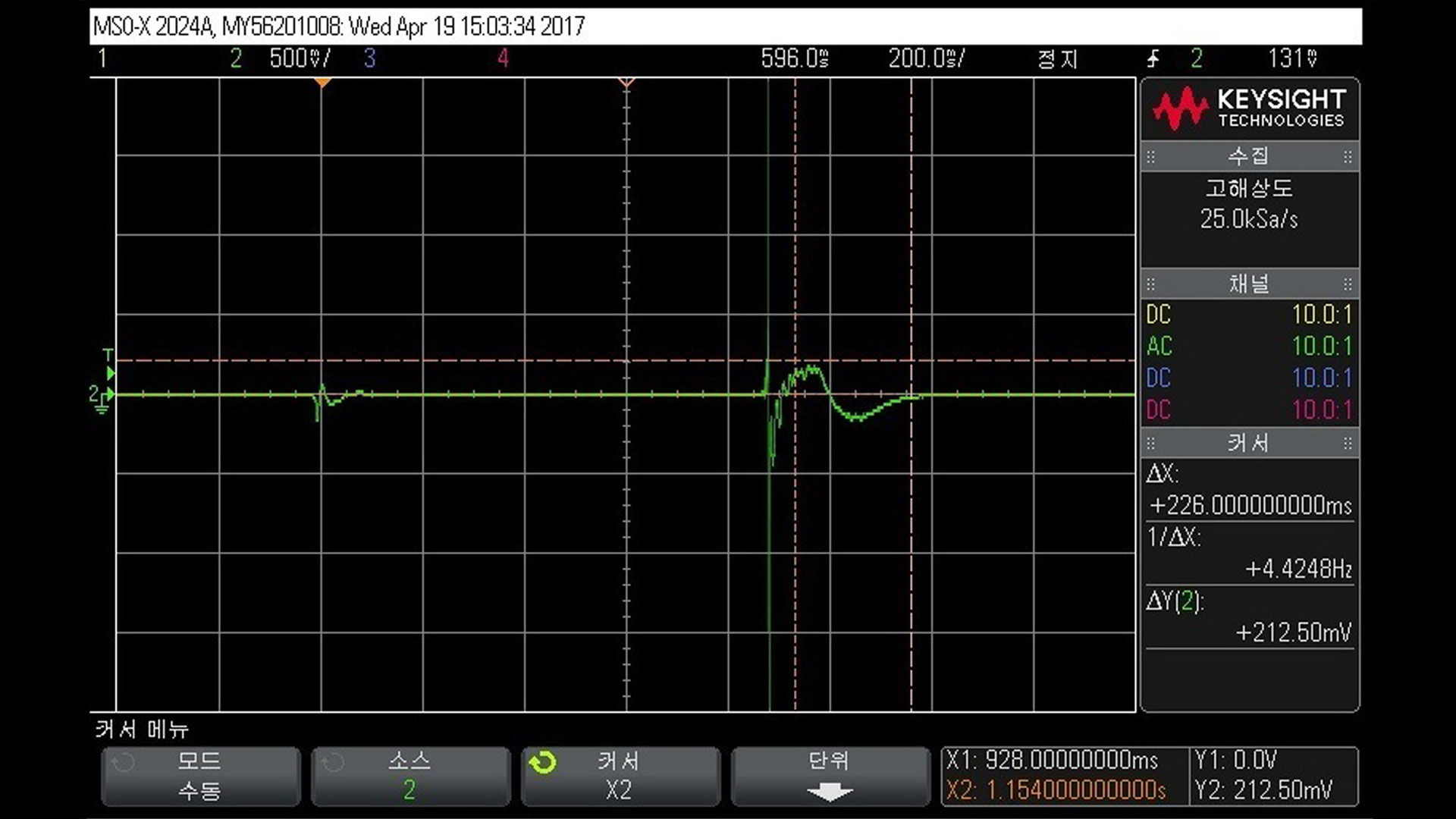Click the orange trigger time reference triangle
The height and width of the screenshot is (819, 1456).
point(322,82)
